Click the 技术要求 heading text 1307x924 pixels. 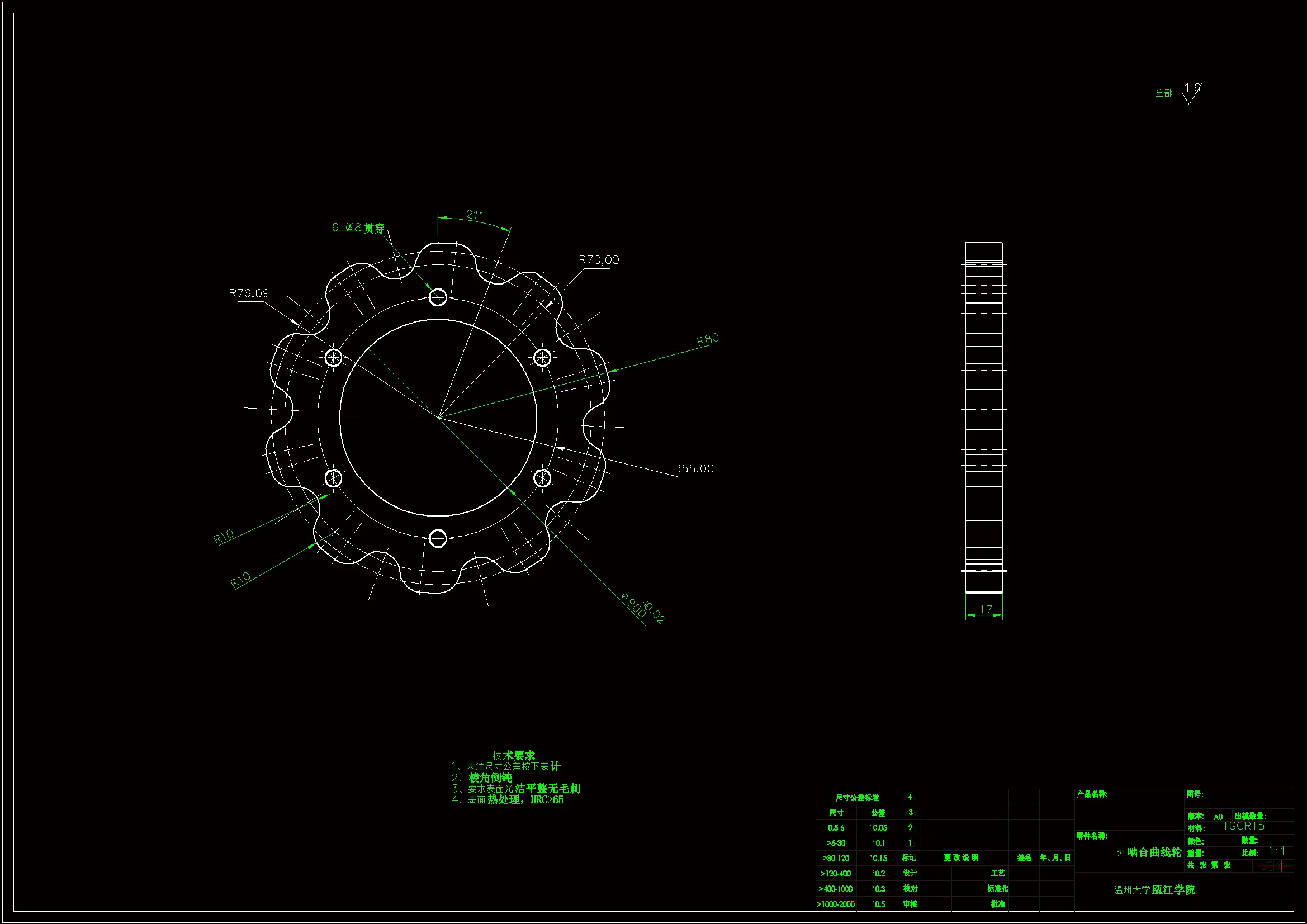514,756
